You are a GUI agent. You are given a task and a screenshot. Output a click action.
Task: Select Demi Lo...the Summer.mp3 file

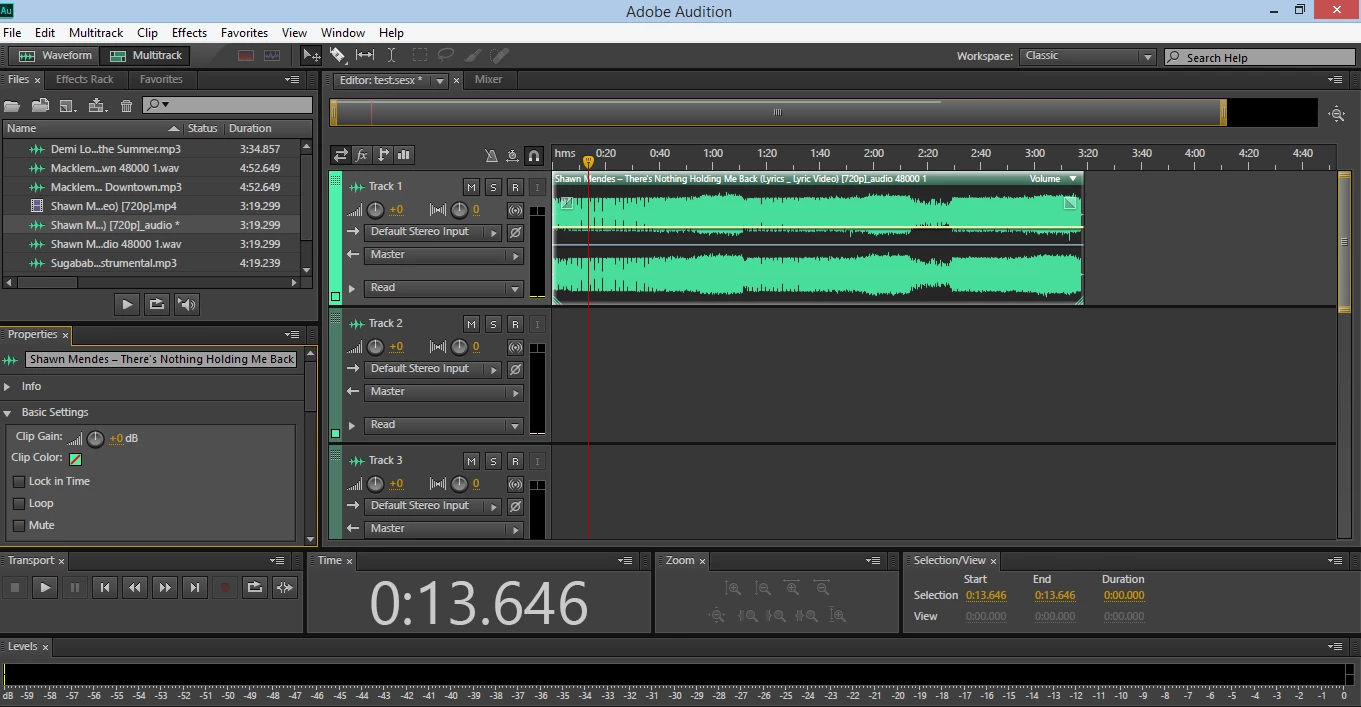150,149
